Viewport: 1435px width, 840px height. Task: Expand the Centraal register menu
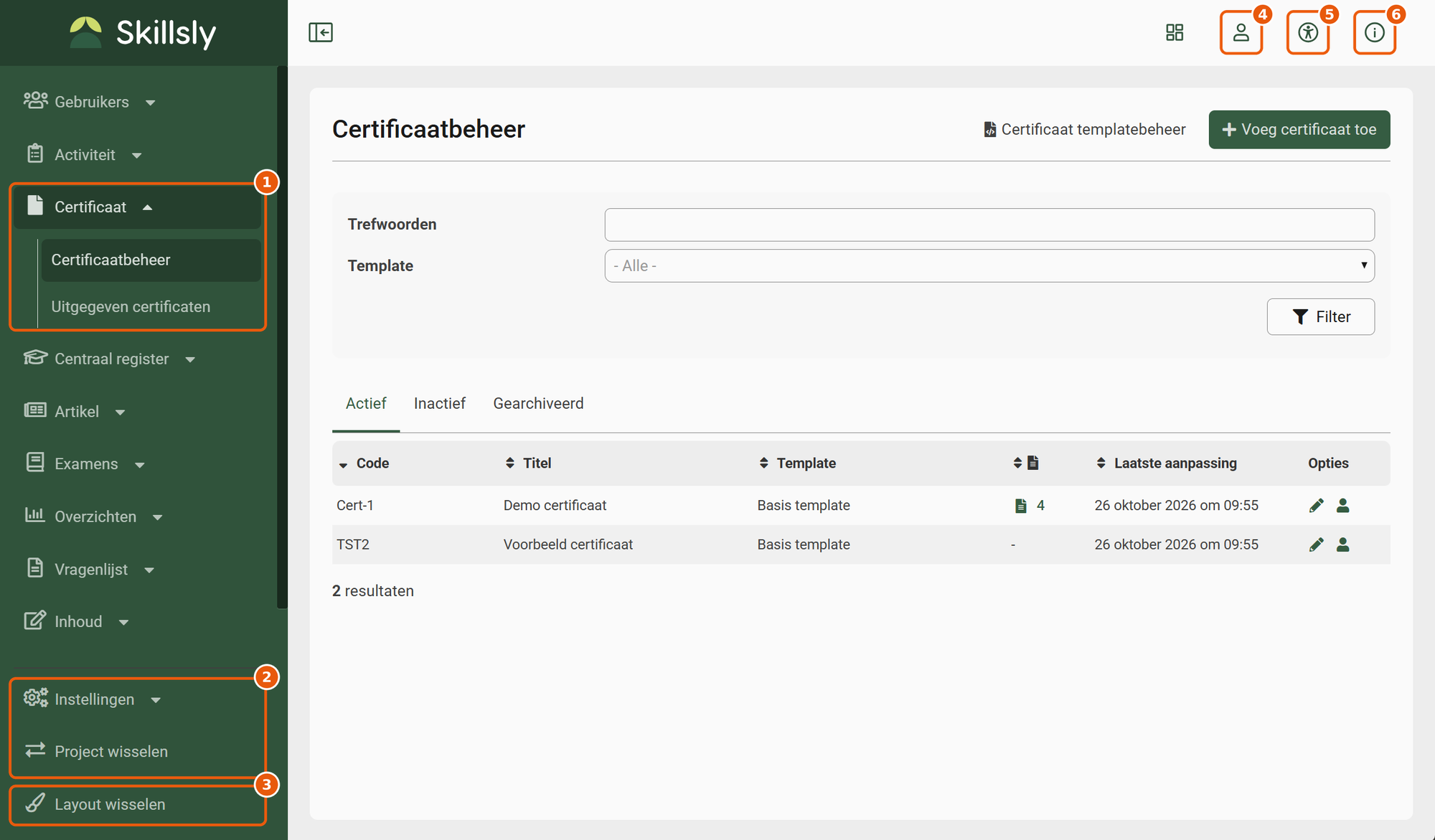pyautogui.click(x=109, y=359)
